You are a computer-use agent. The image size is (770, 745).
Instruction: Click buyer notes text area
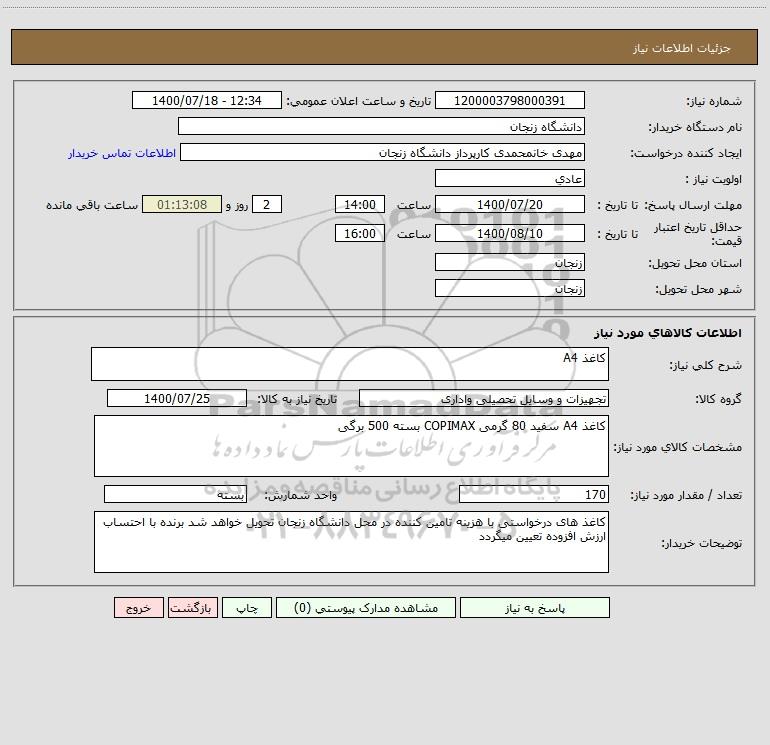351,542
